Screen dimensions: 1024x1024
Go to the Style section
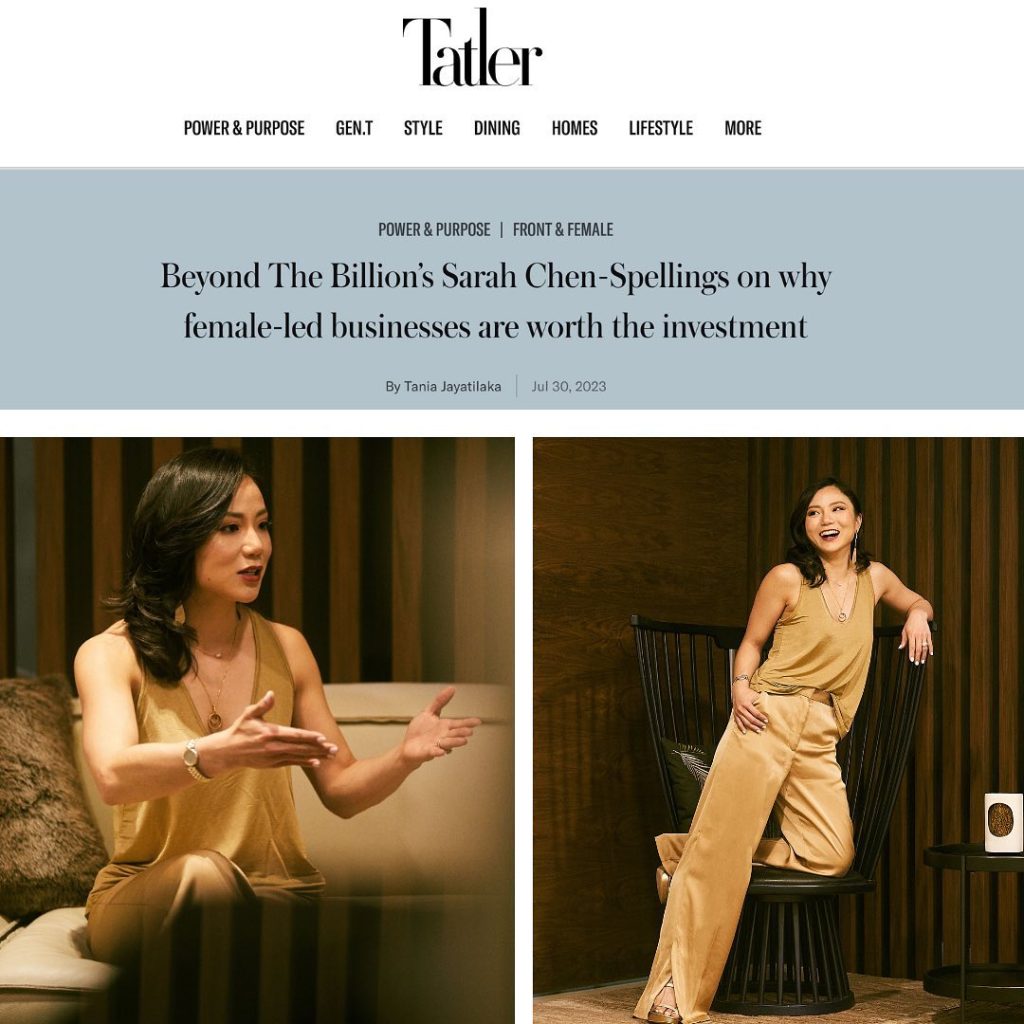coord(423,128)
